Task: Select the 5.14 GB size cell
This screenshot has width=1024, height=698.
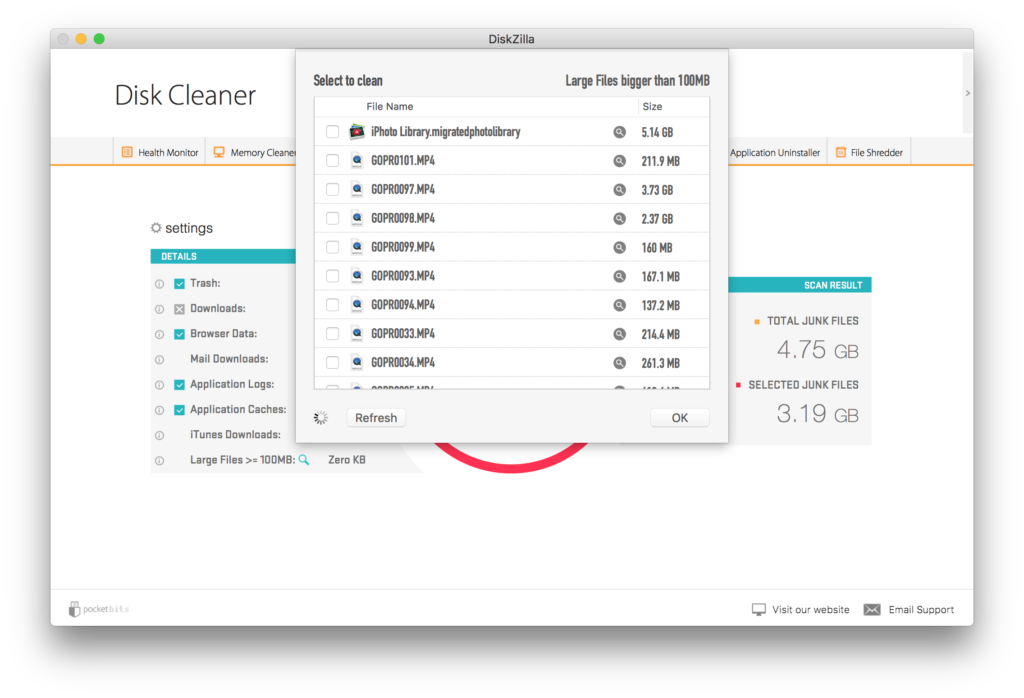Action: click(657, 133)
